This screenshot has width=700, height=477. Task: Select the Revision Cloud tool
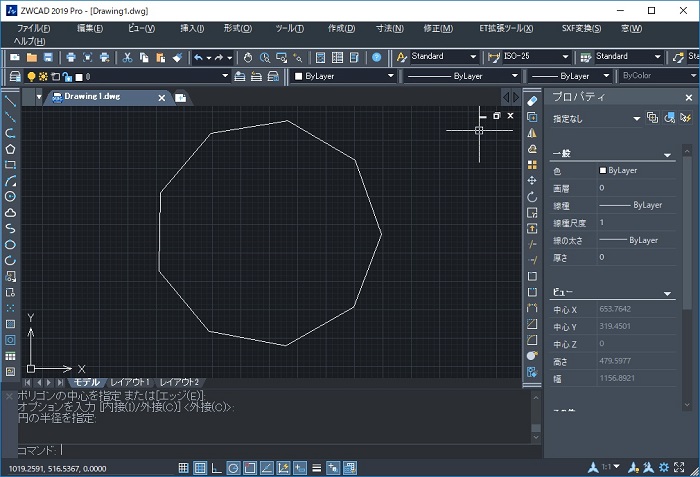click(x=10, y=213)
